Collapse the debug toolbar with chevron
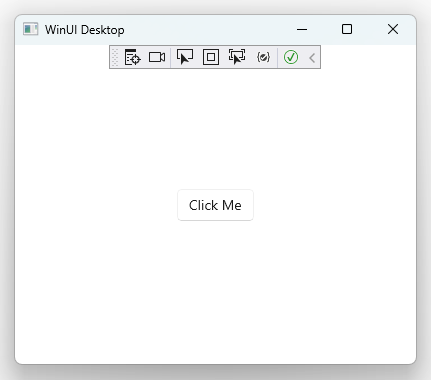The height and width of the screenshot is (380, 431). point(312,58)
